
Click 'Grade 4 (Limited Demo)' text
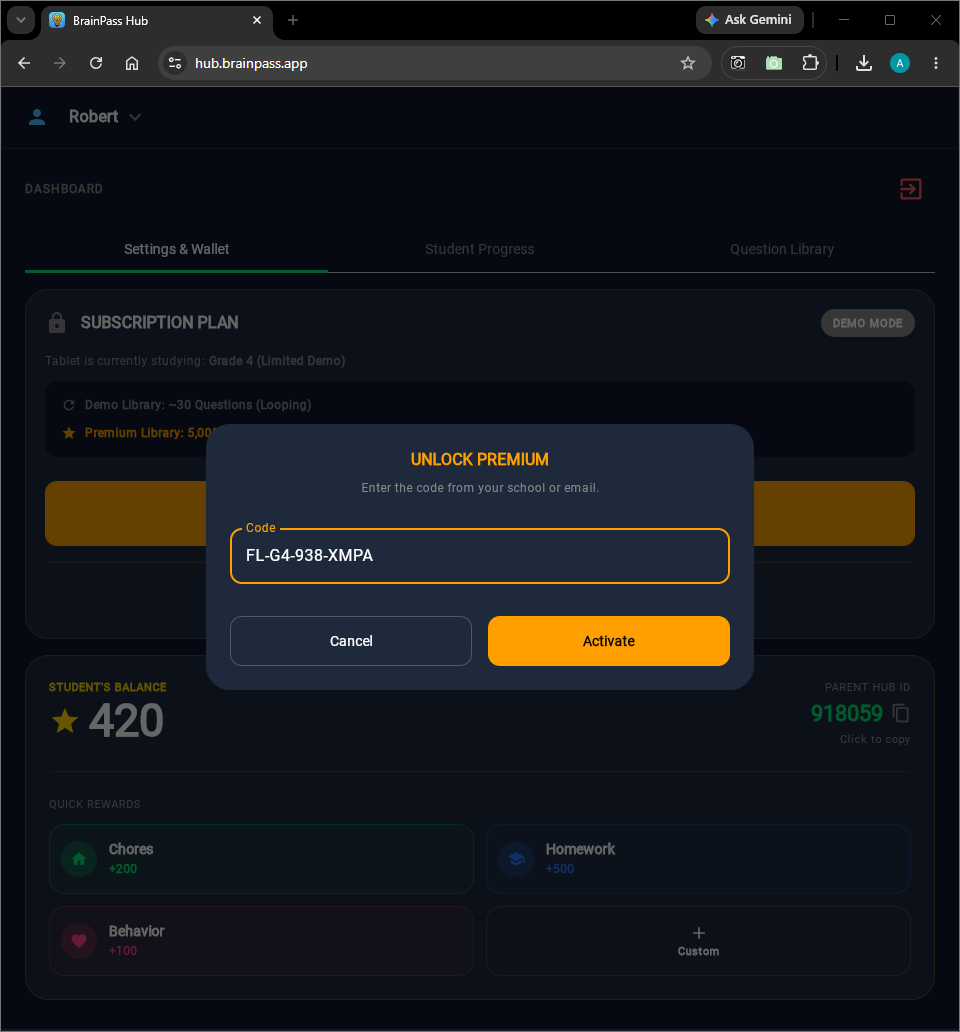click(277, 361)
